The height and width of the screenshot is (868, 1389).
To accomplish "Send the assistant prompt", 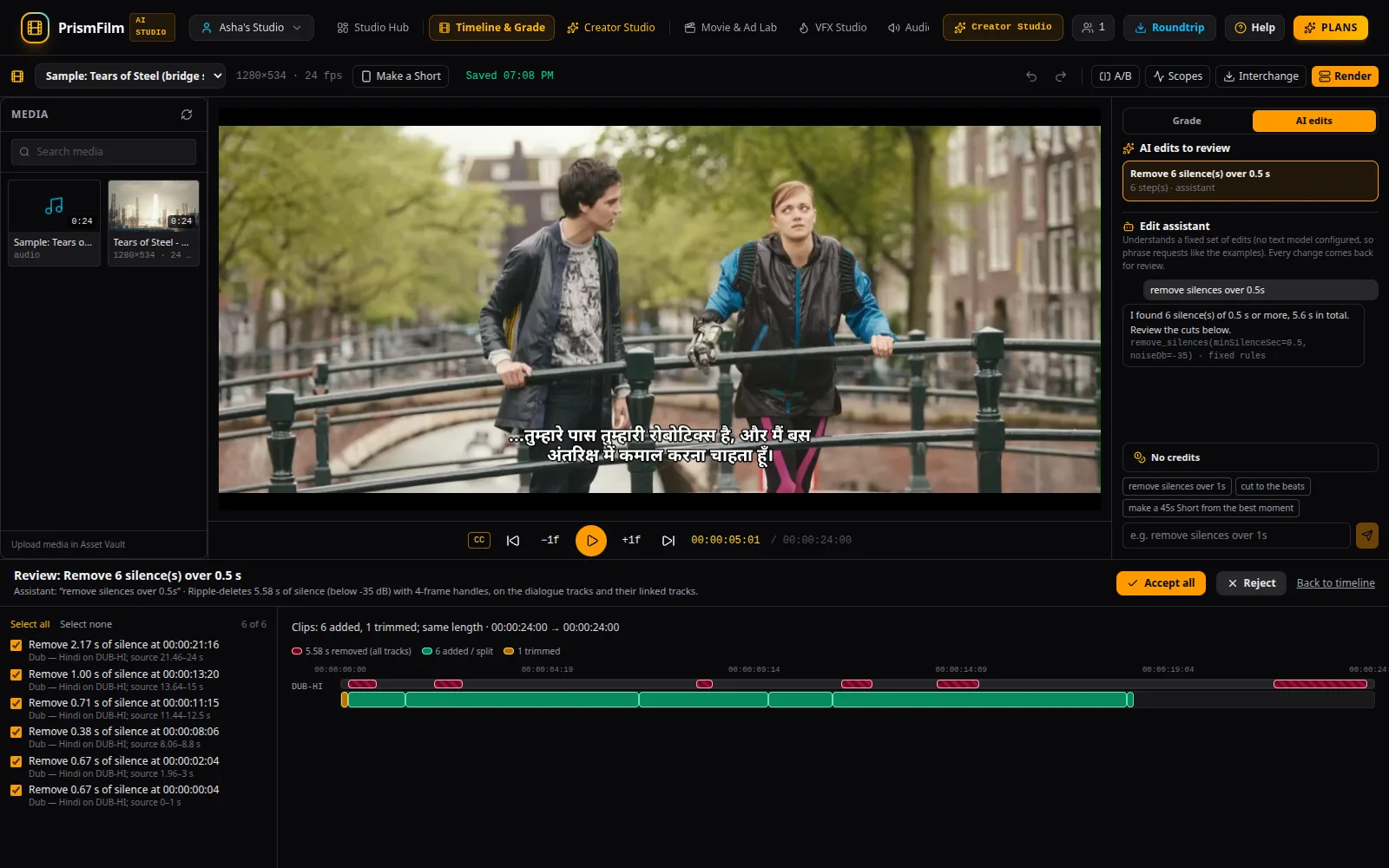I will [x=1367, y=536].
